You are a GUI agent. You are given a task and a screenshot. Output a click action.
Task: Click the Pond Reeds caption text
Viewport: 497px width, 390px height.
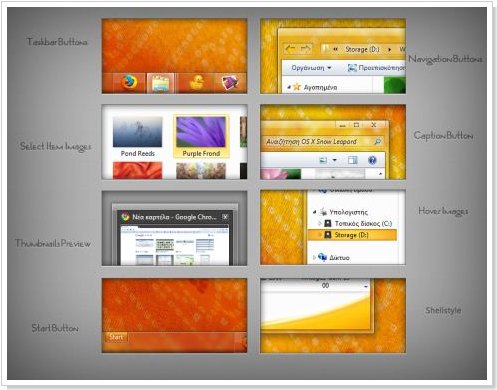138,153
